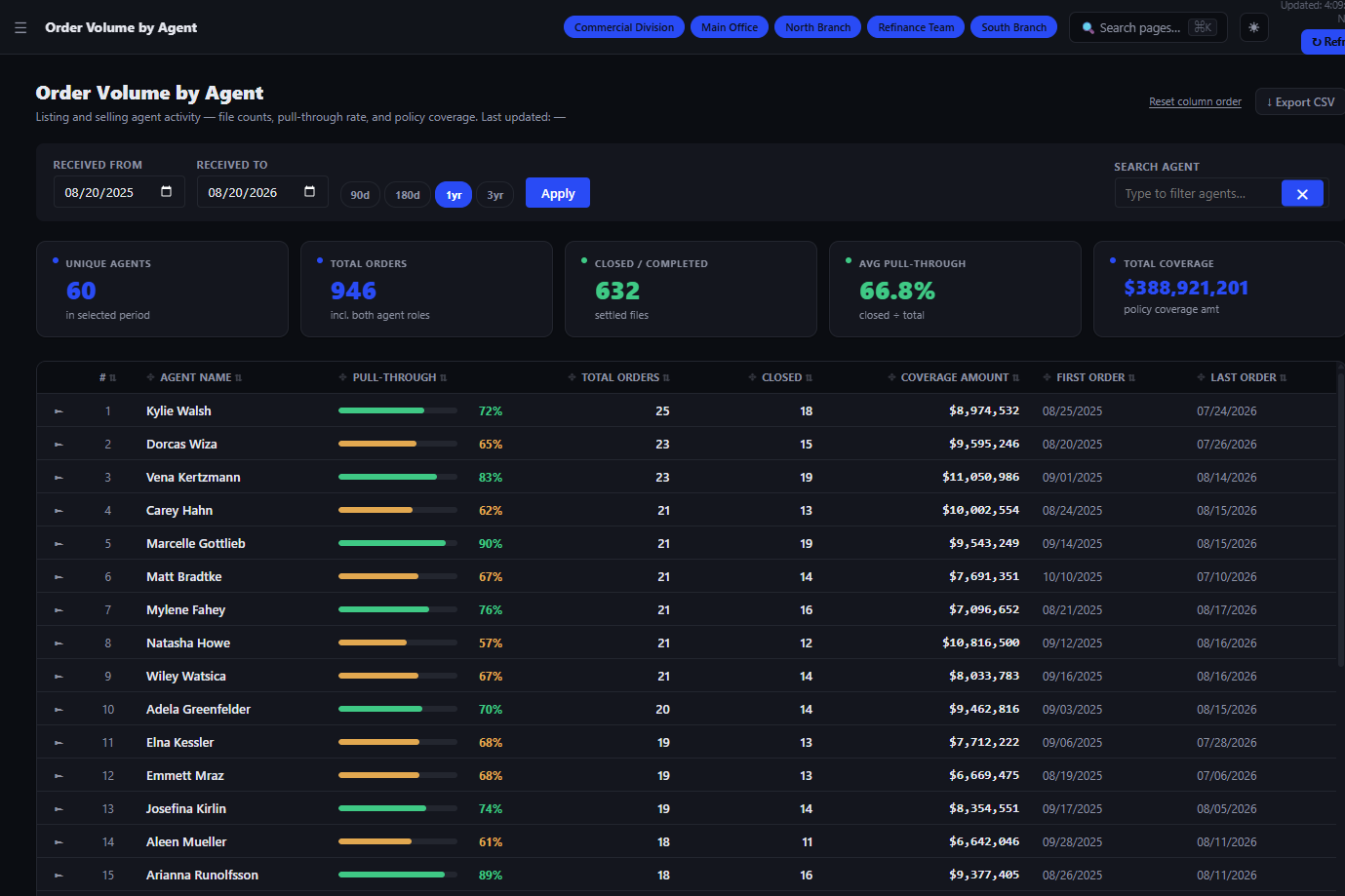Grab the Pull-Through column move handle
Image resolution: width=1345 pixels, height=896 pixels.
(344, 378)
